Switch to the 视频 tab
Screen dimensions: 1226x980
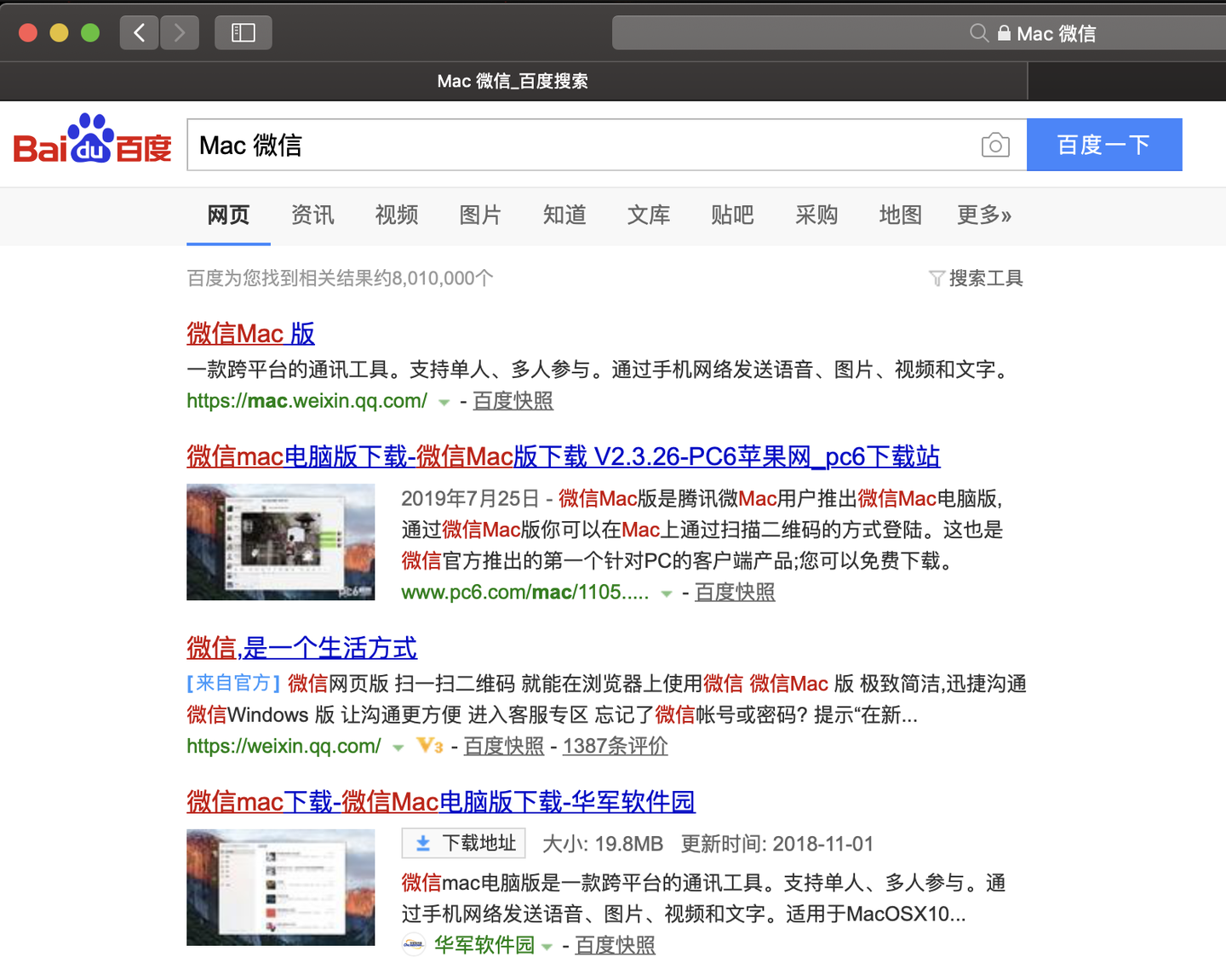[x=396, y=215]
